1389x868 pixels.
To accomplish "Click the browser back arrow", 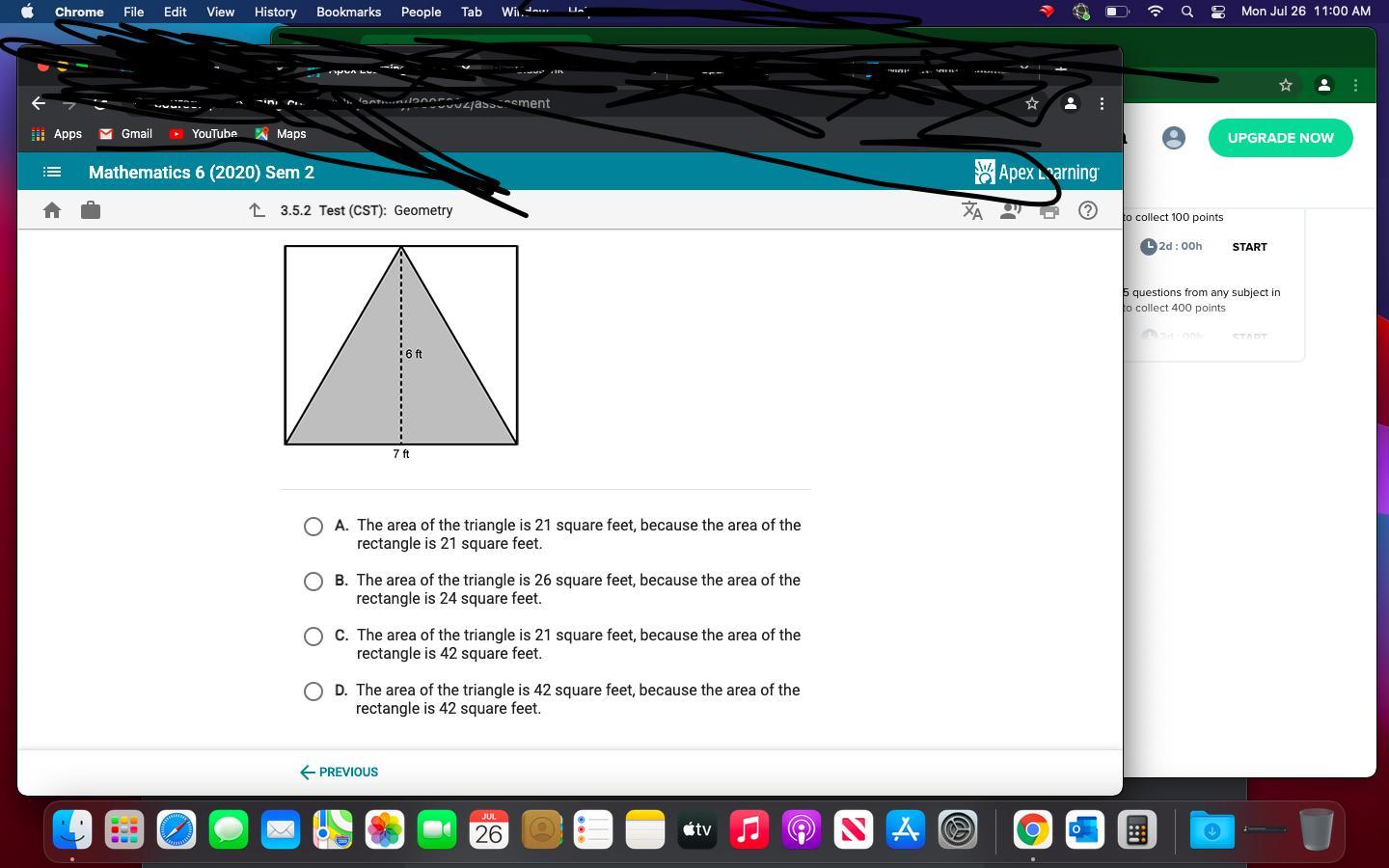I will click(39, 103).
